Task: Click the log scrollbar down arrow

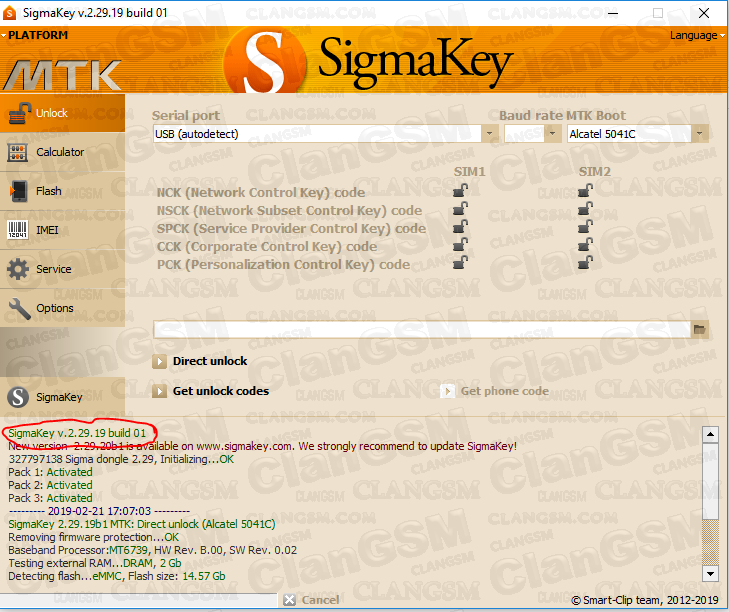Action: (x=710, y=574)
